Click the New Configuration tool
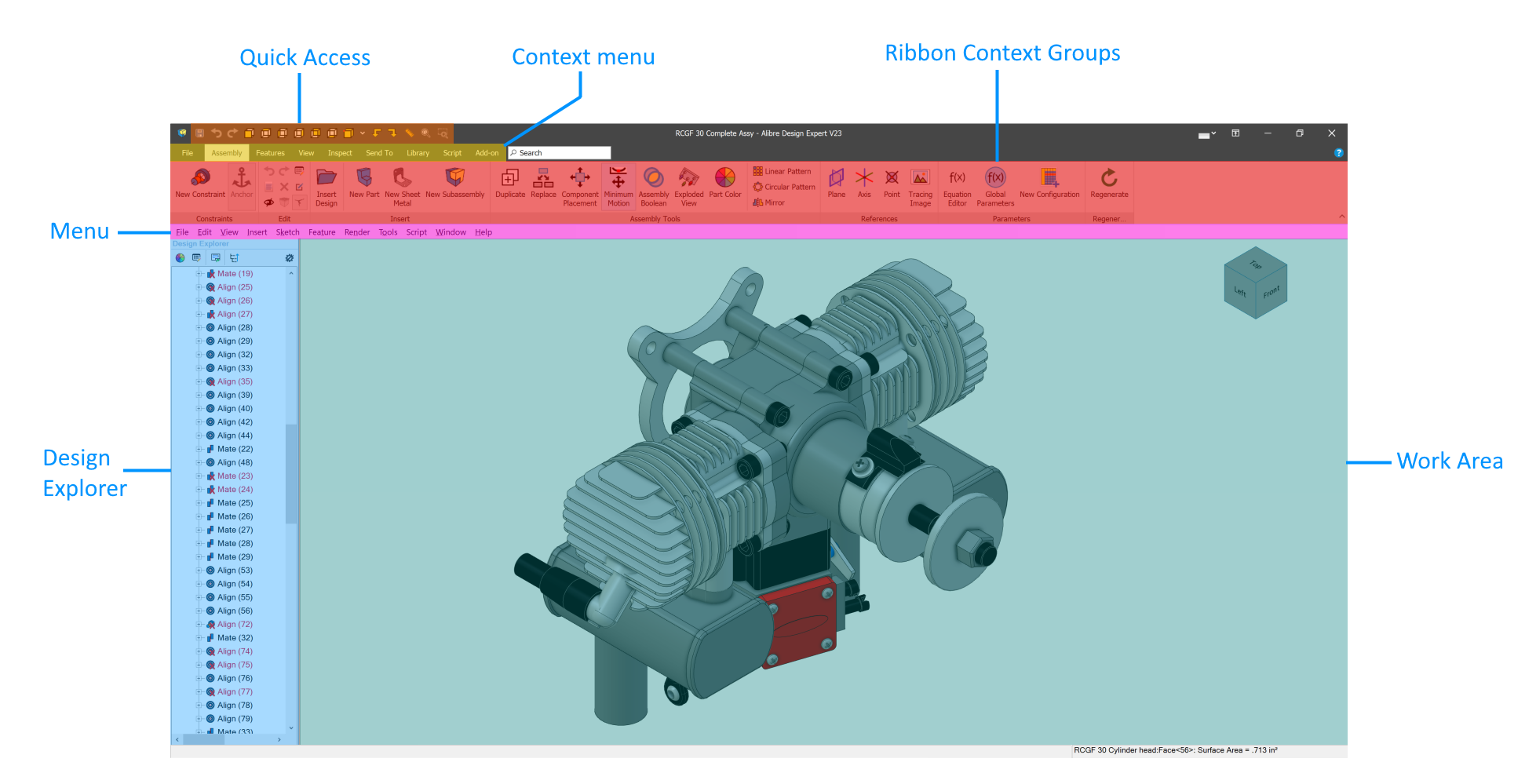 tap(1049, 184)
